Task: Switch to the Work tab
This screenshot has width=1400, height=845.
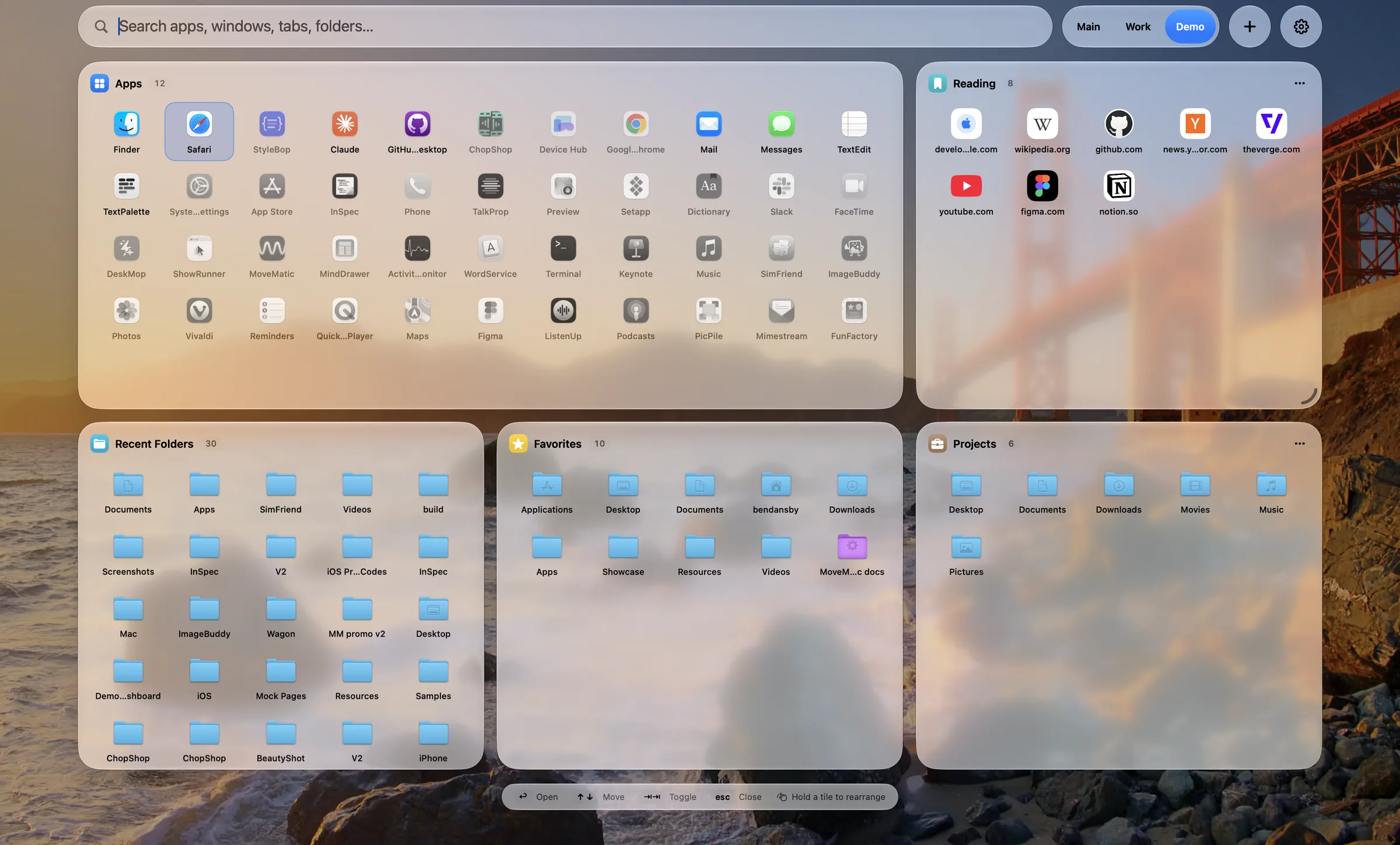Action: coord(1138,27)
